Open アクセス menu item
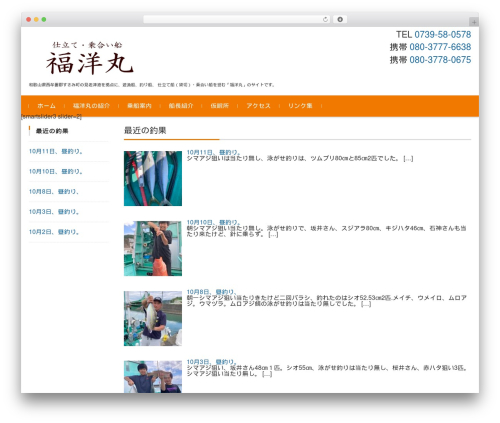Viewport: 500px width, 423px height. pyautogui.click(x=258, y=106)
